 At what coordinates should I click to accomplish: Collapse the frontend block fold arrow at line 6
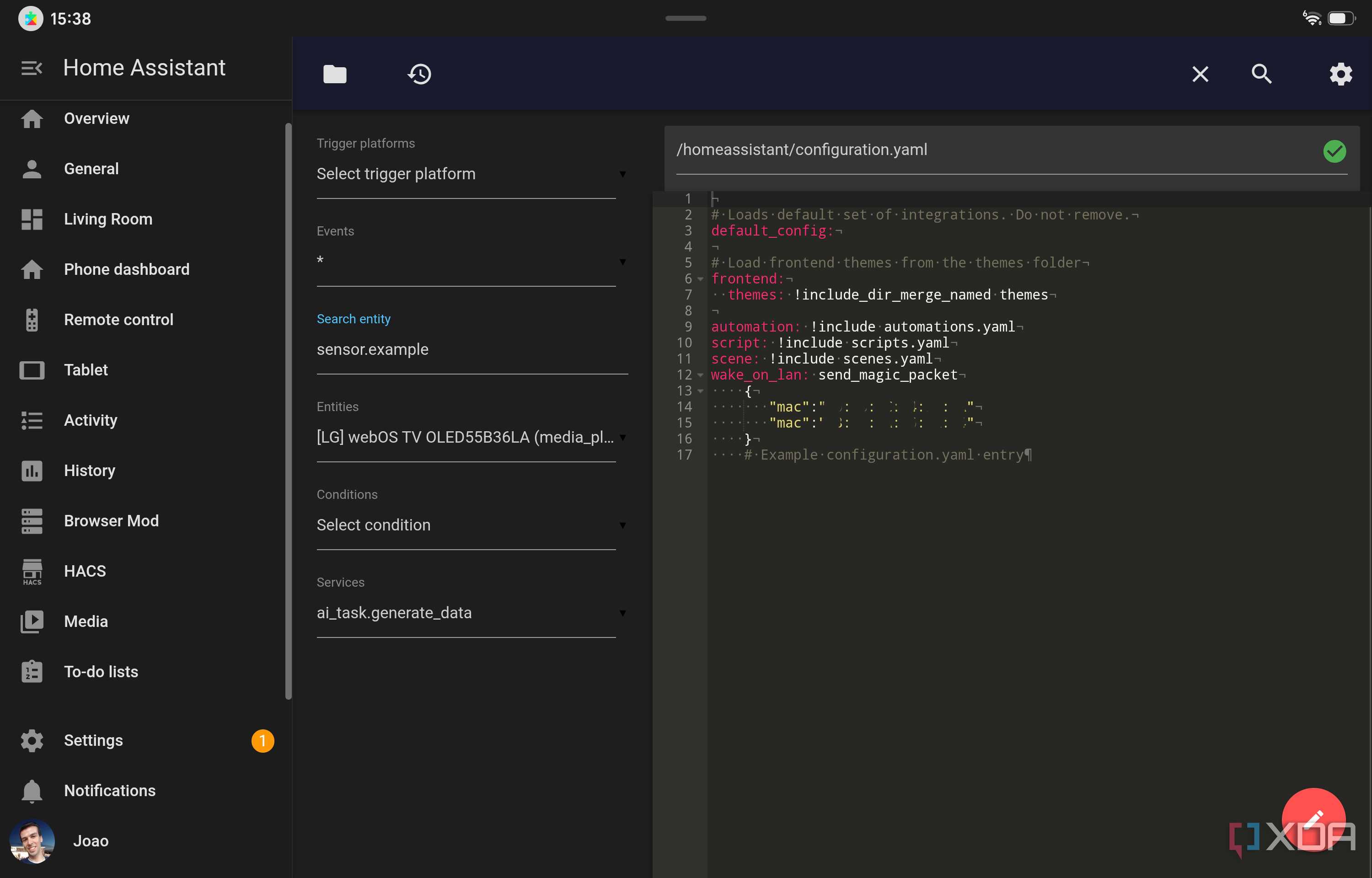coord(700,279)
